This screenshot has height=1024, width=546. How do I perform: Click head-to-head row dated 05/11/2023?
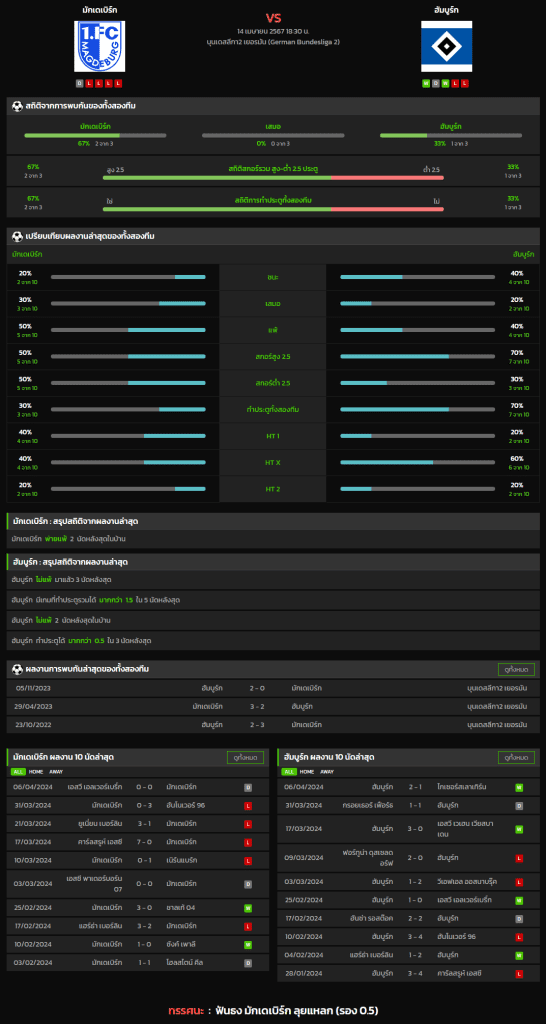pos(273,688)
